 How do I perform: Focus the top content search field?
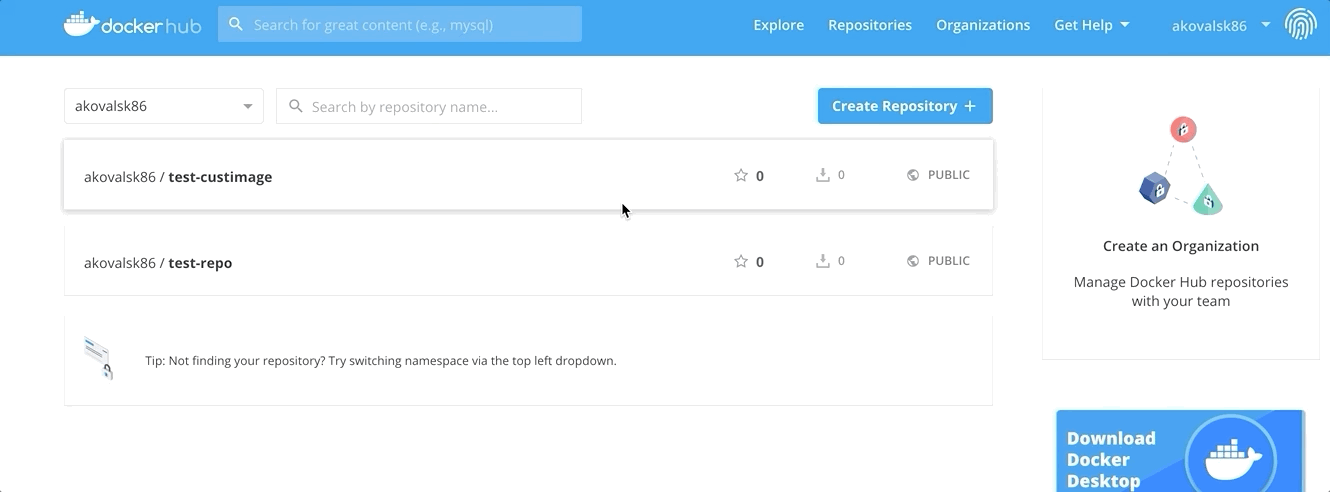pos(400,24)
